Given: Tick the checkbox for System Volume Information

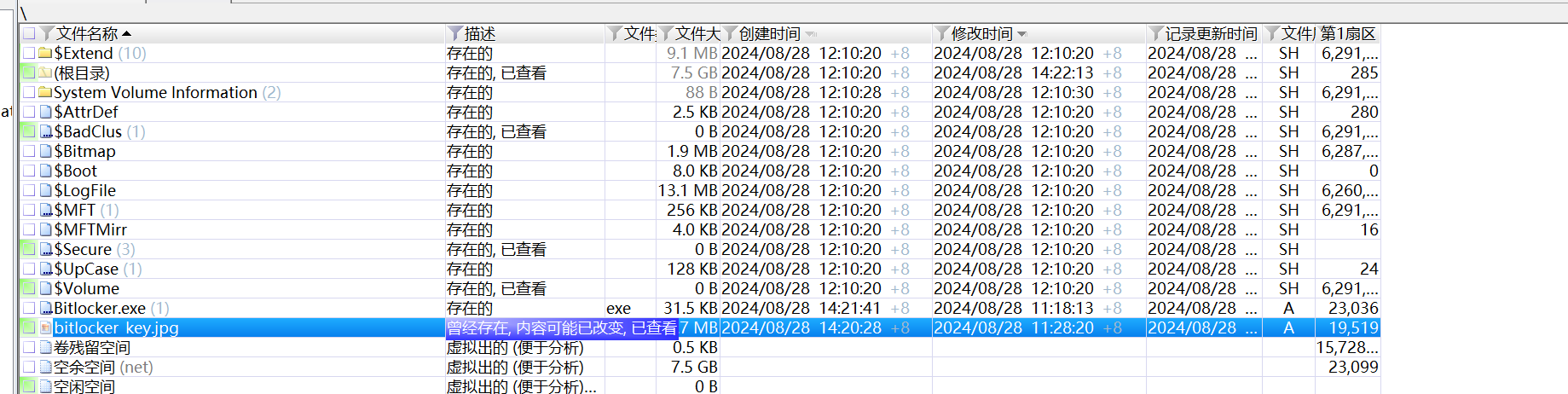Looking at the screenshot, I should [x=29, y=92].
